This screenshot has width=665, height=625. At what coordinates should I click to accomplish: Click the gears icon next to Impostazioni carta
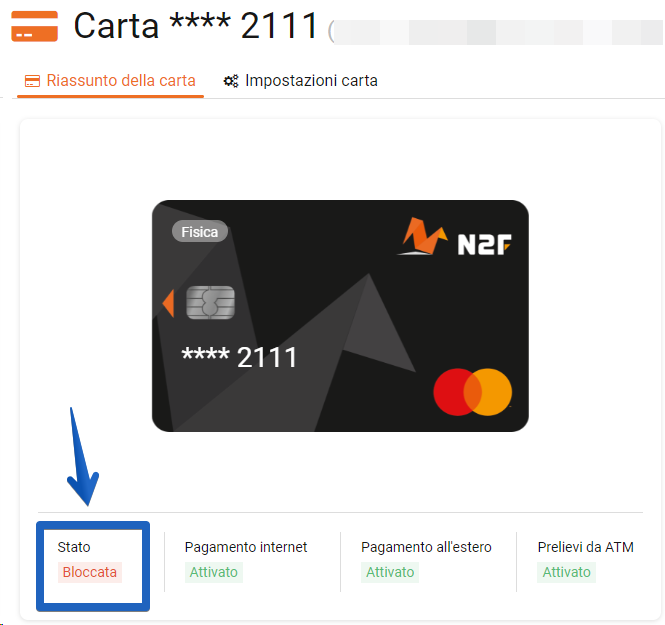click(x=231, y=81)
